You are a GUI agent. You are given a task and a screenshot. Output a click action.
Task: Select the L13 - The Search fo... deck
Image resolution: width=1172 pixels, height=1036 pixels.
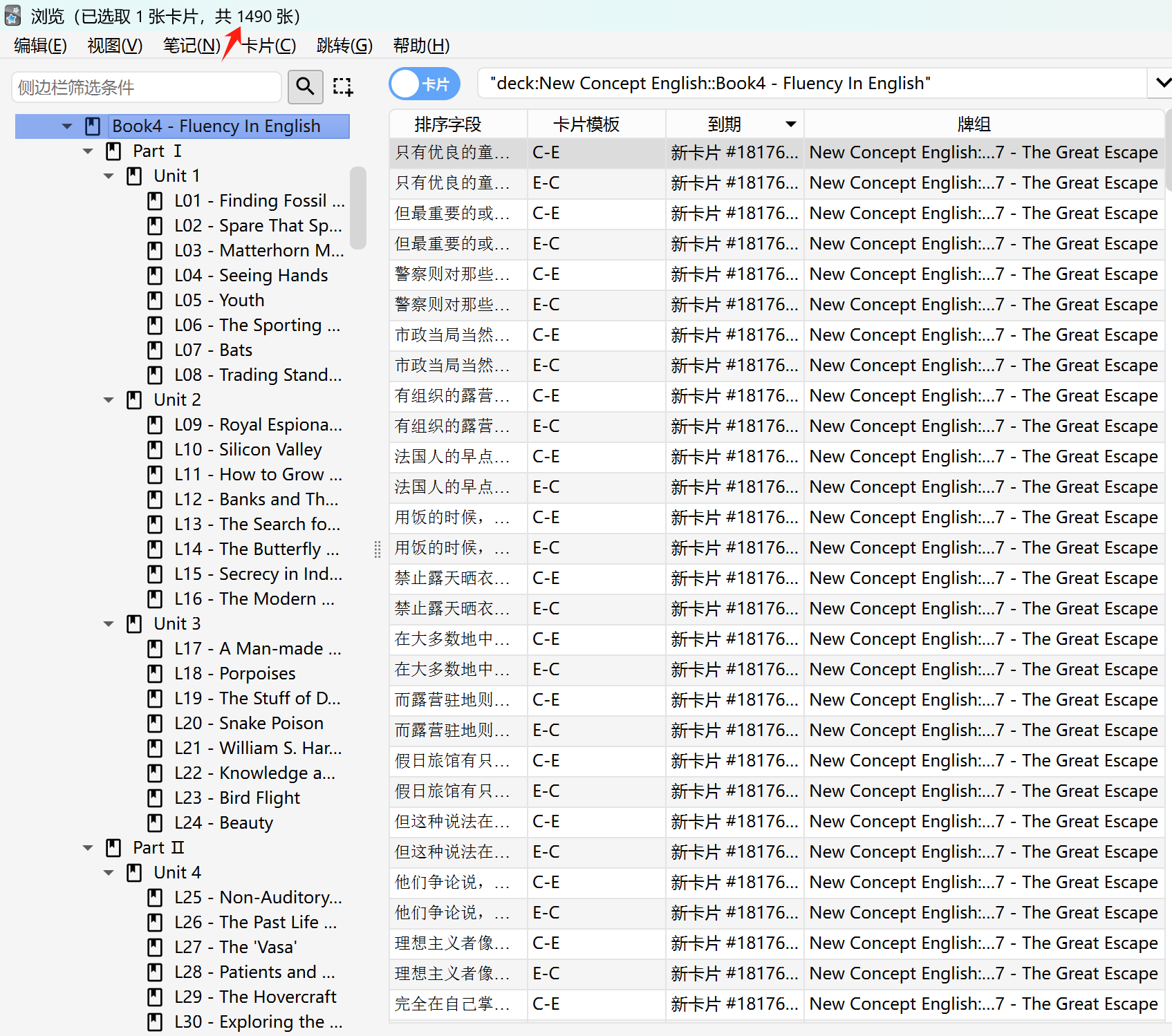coord(257,524)
